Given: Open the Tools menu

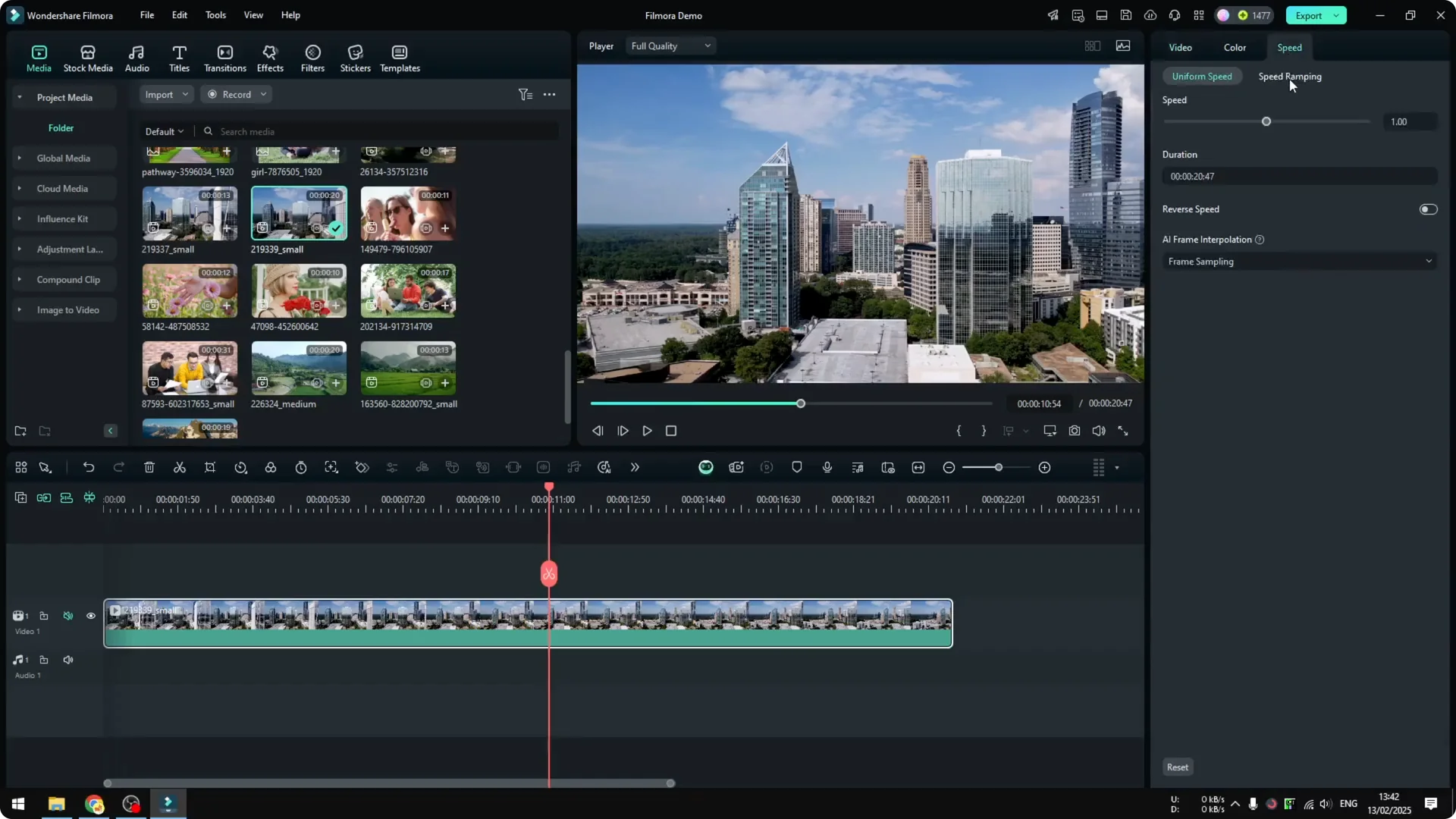Looking at the screenshot, I should [215, 15].
